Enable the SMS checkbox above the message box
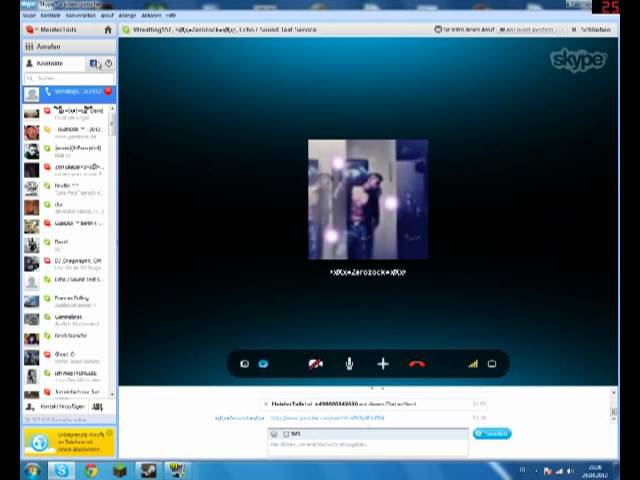Image resolution: width=640 pixels, height=480 pixels. click(x=286, y=434)
